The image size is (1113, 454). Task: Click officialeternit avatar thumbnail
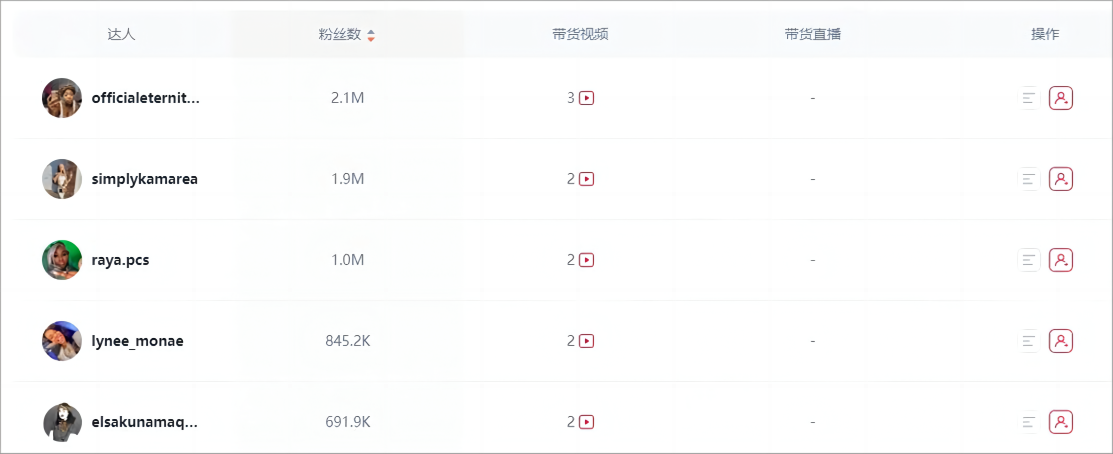pos(62,98)
